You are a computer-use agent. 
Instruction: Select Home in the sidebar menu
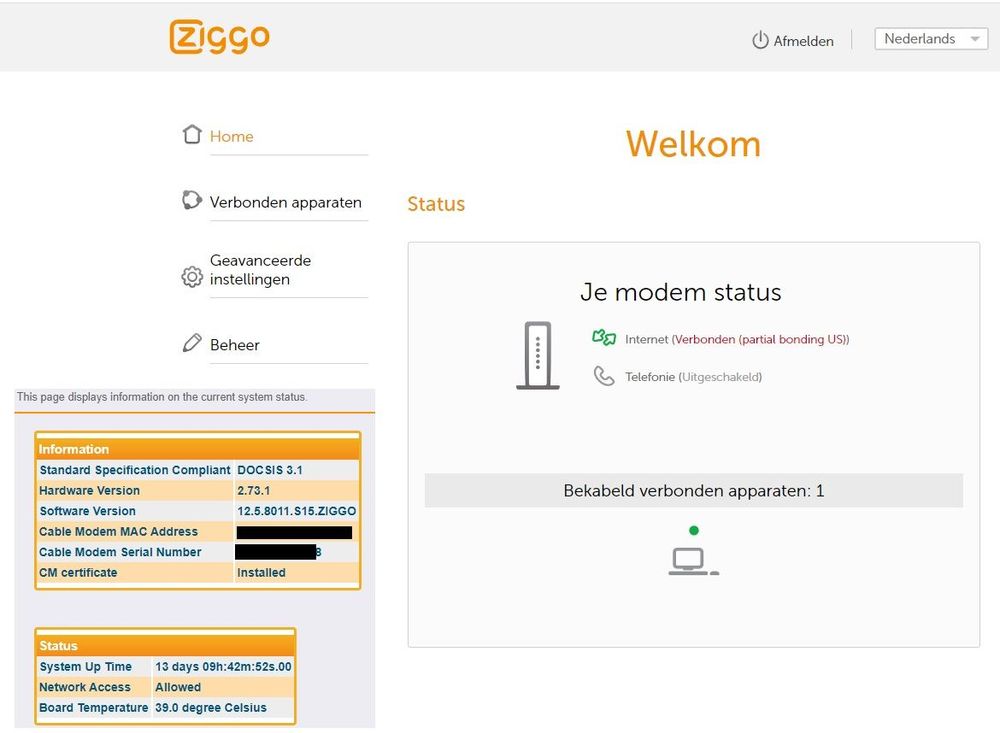[232, 136]
